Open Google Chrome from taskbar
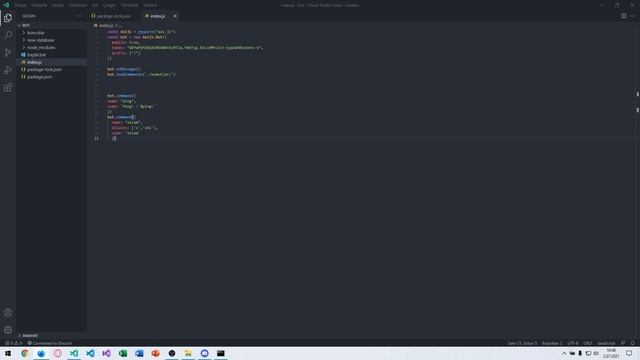The width and height of the screenshot is (640, 360). pos(25,353)
